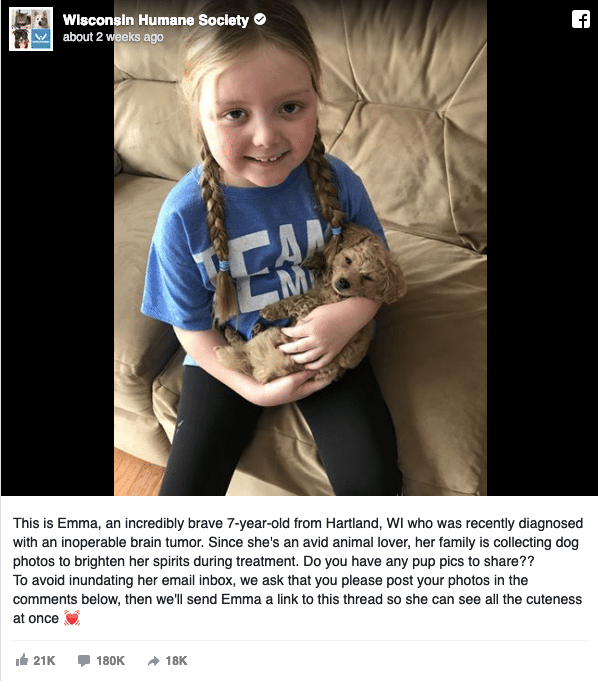
Task: Click the share arrow icon
Action: point(154,661)
